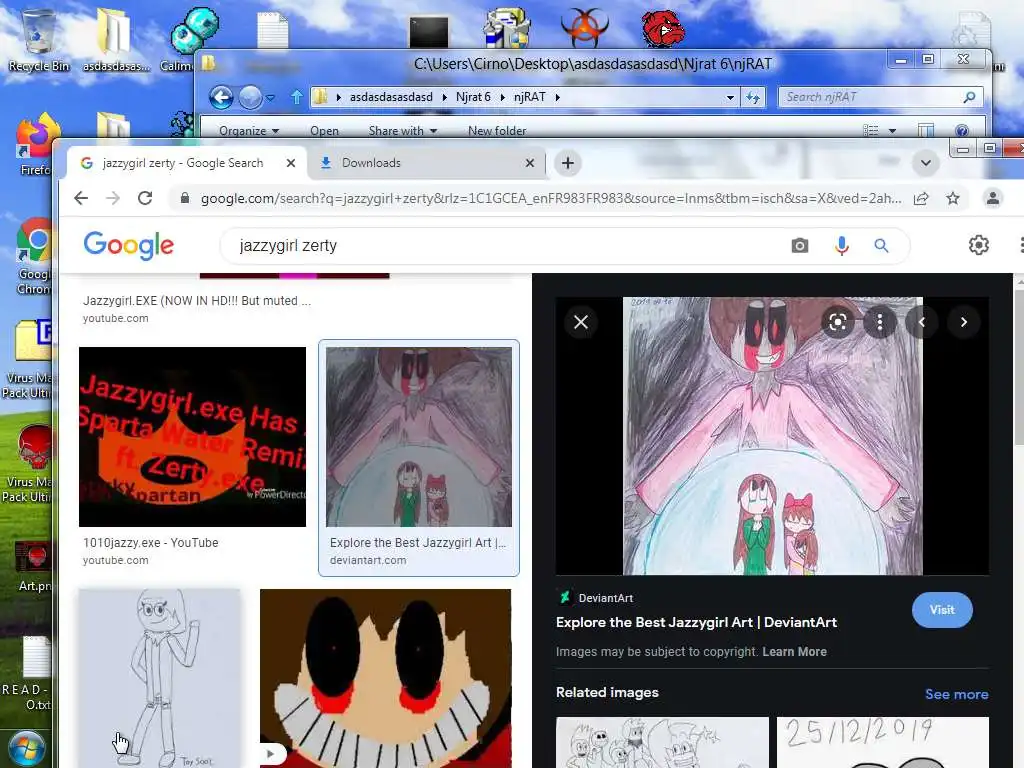Click the Google logo
This screenshot has width=1024, height=768.
click(129, 246)
